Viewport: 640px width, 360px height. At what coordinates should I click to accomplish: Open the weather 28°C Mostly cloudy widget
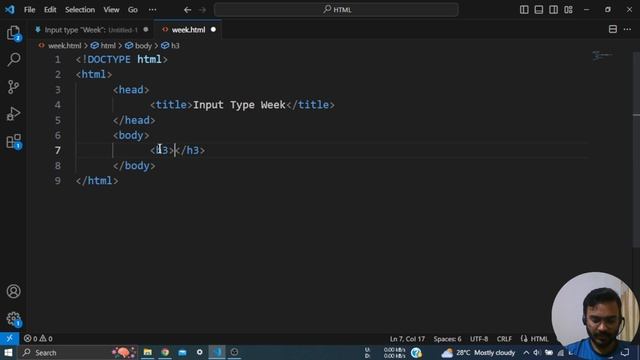tap(478, 353)
